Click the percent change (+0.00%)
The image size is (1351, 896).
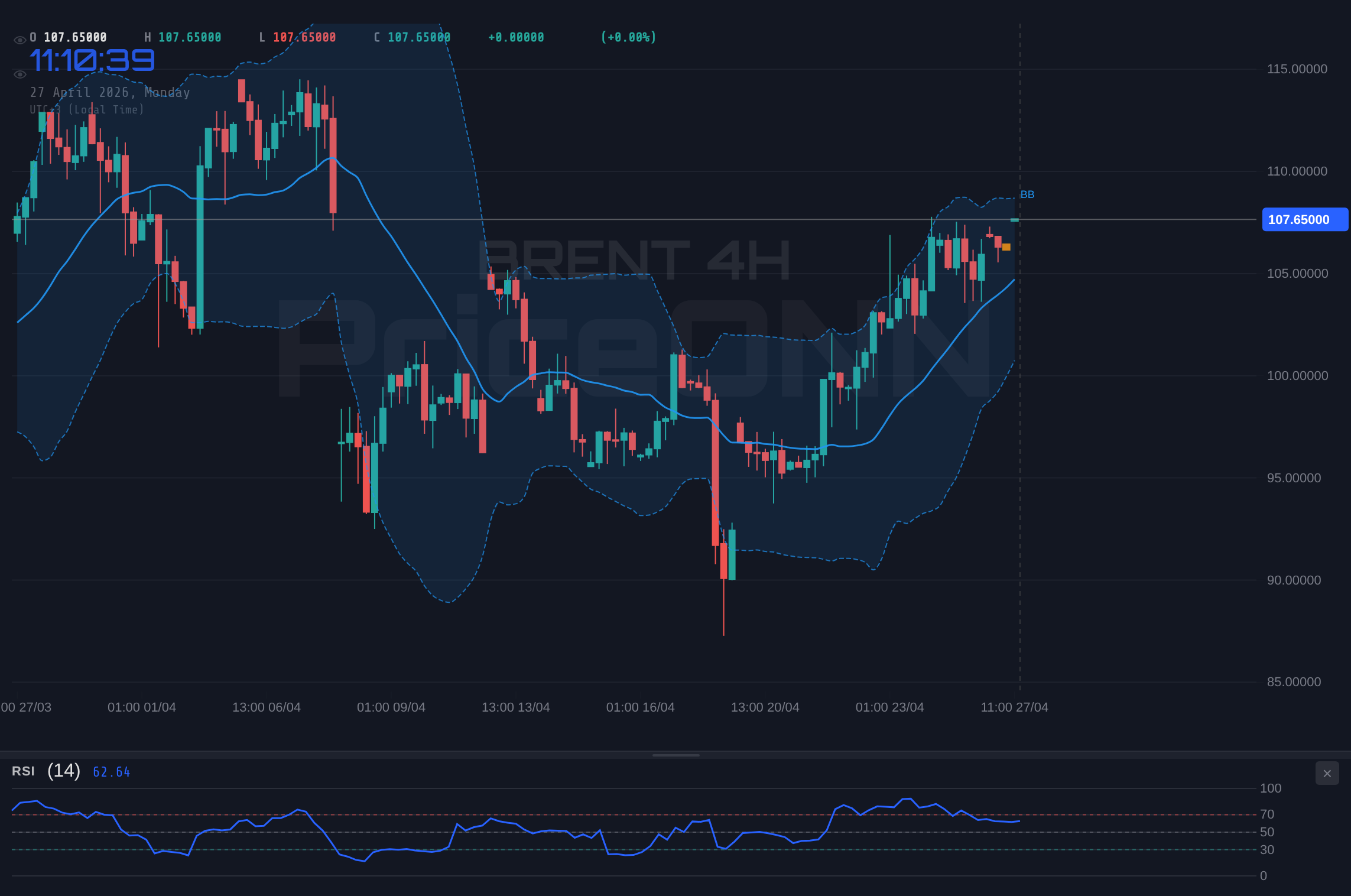tap(628, 37)
